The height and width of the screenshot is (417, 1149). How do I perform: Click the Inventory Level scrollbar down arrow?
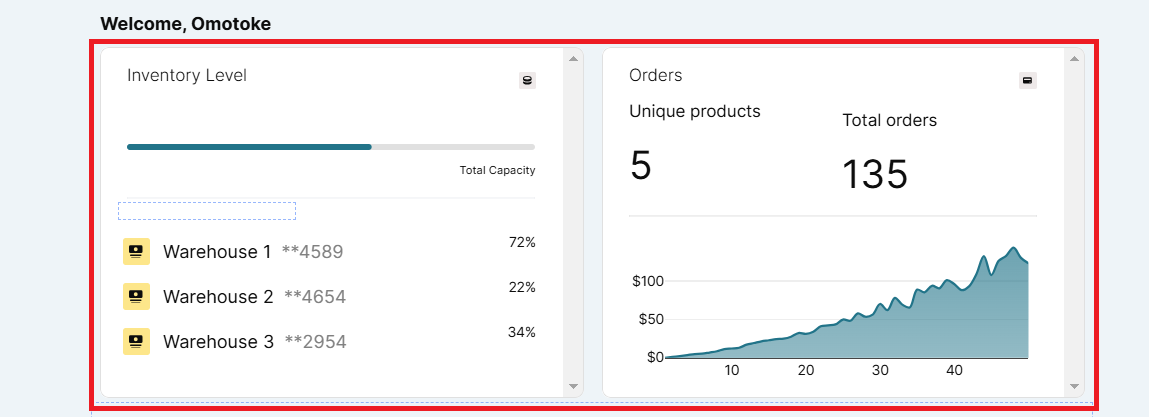tap(573, 386)
